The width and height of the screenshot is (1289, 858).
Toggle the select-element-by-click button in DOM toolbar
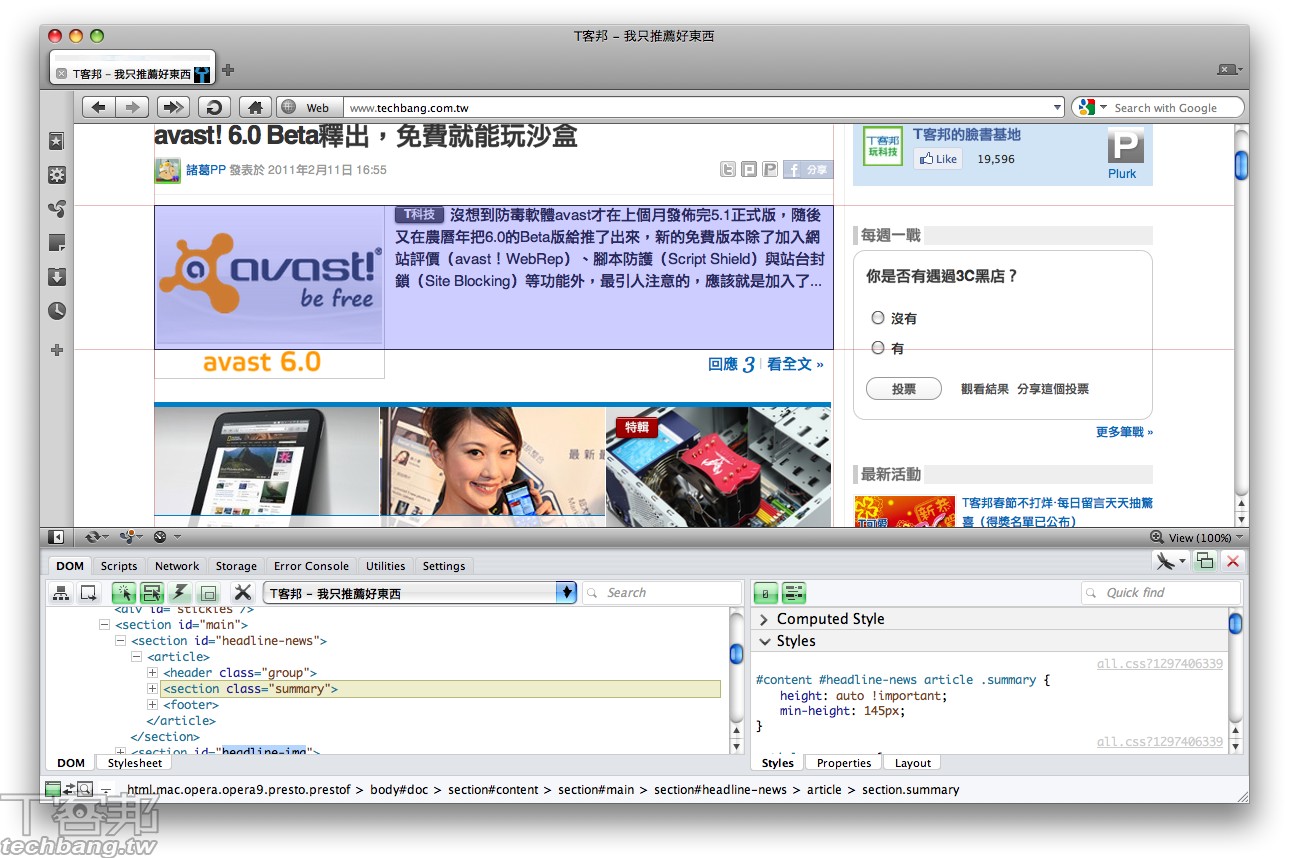tap(124, 593)
